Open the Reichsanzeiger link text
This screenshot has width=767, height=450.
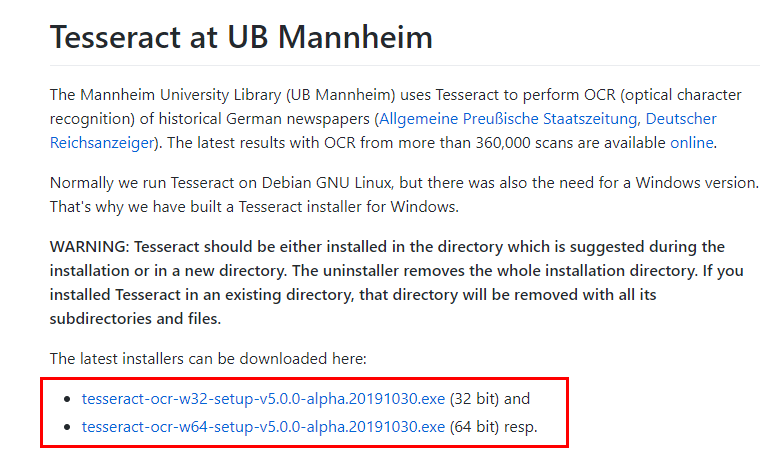tap(102, 143)
